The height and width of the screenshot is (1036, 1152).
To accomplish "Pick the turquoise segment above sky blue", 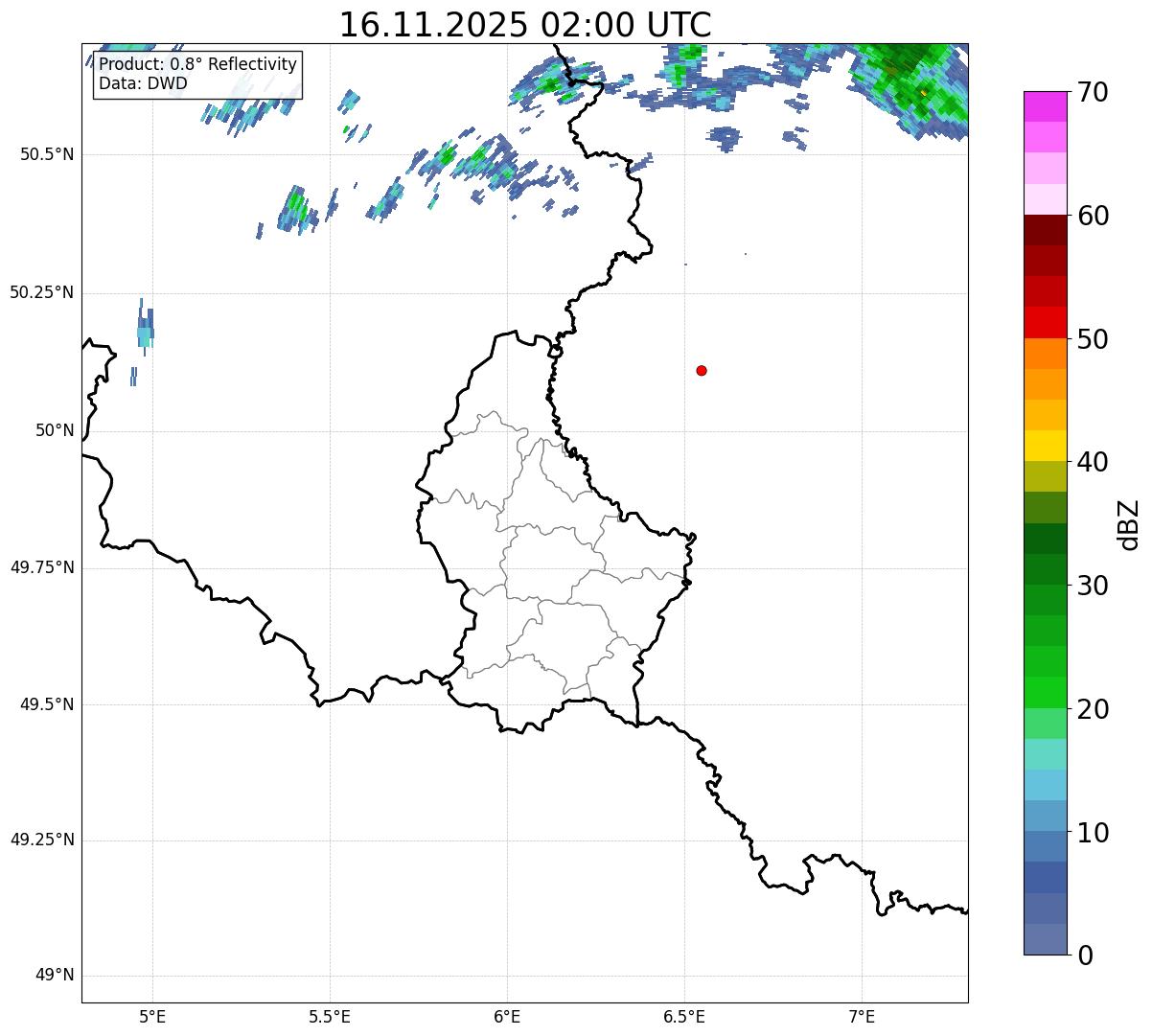I will pos(1045,754).
